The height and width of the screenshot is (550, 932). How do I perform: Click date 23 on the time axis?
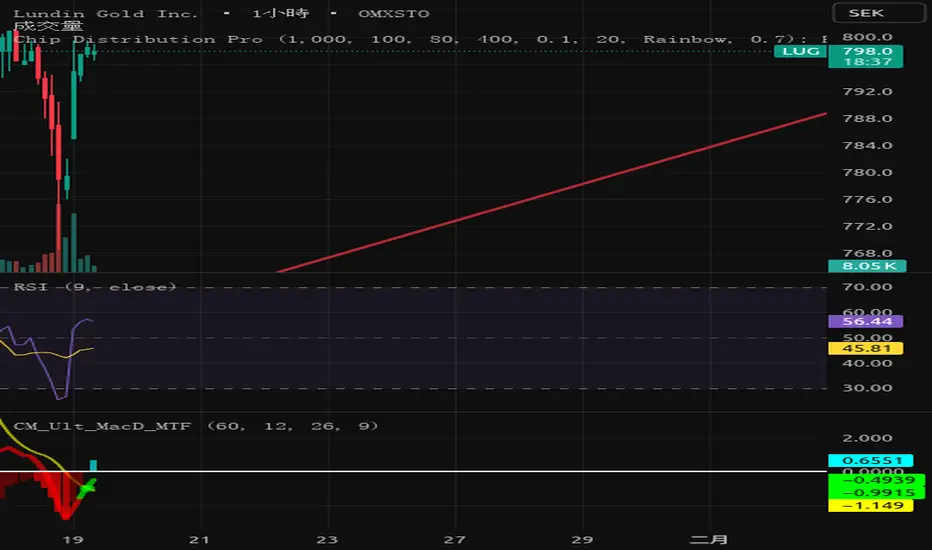tap(327, 540)
